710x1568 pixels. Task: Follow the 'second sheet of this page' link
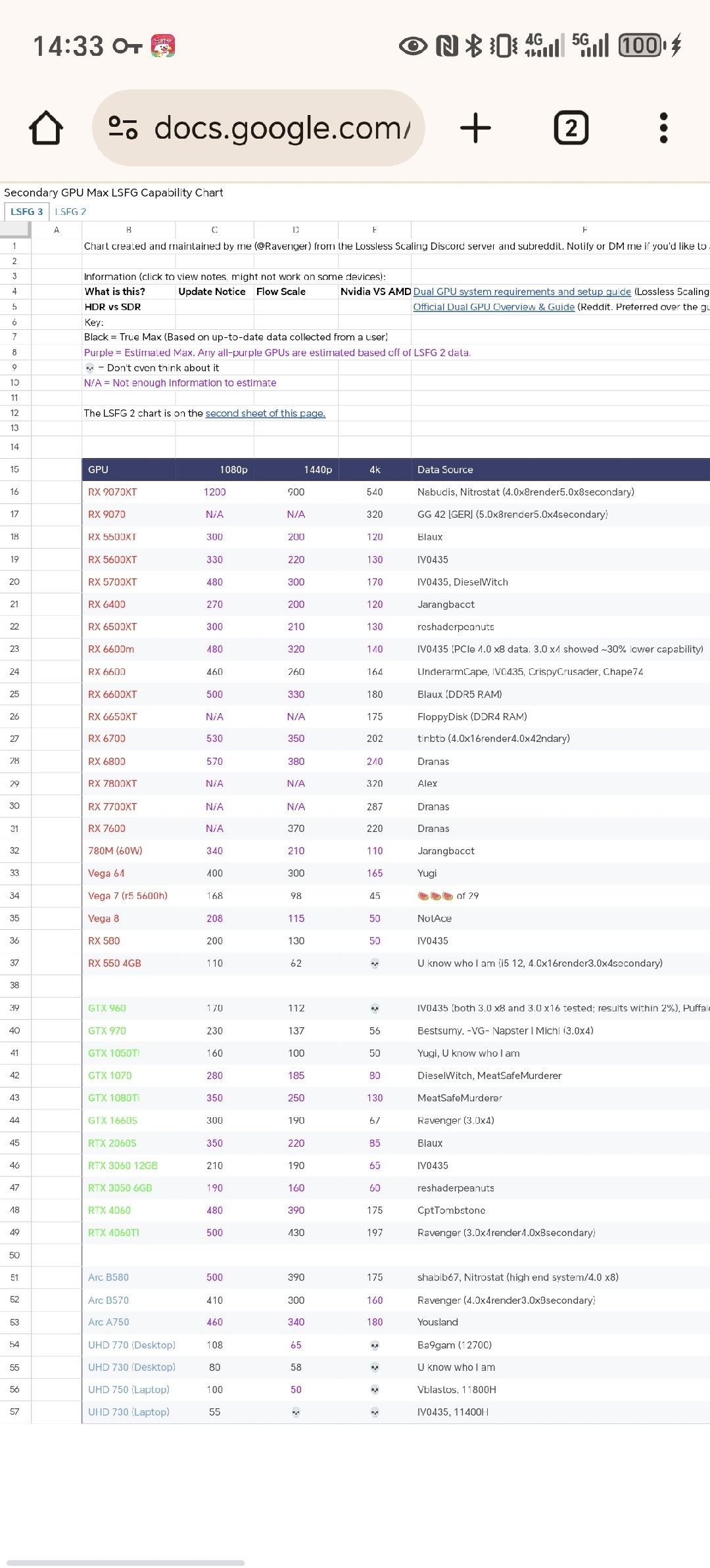[x=265, y=413]
